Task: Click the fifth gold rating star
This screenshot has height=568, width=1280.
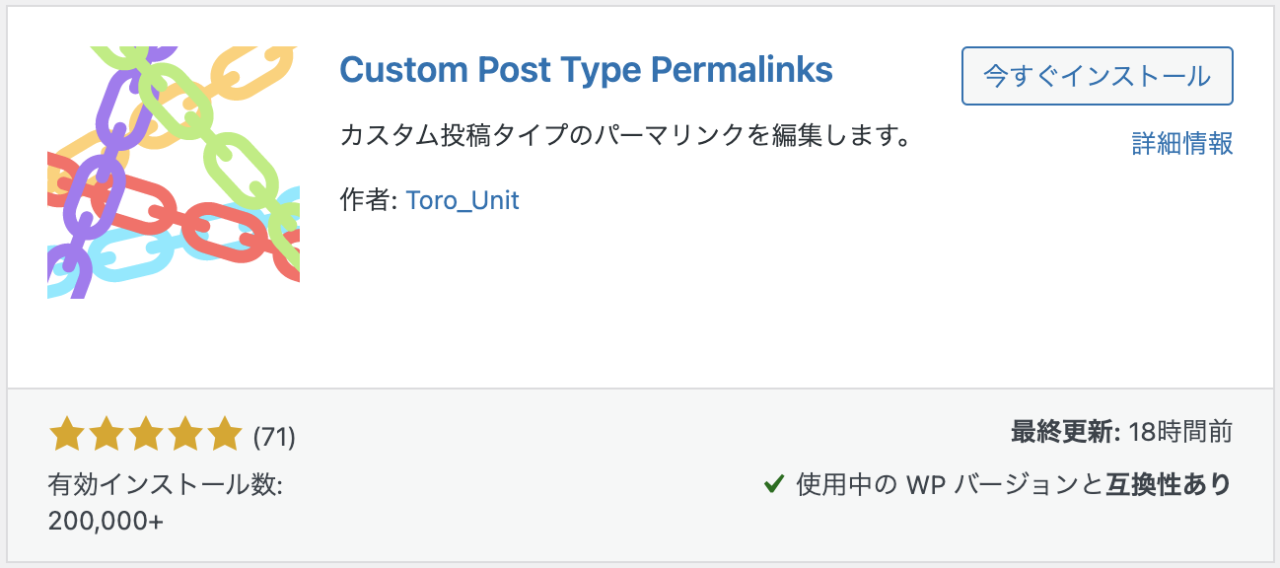Action: coord(223,435)
